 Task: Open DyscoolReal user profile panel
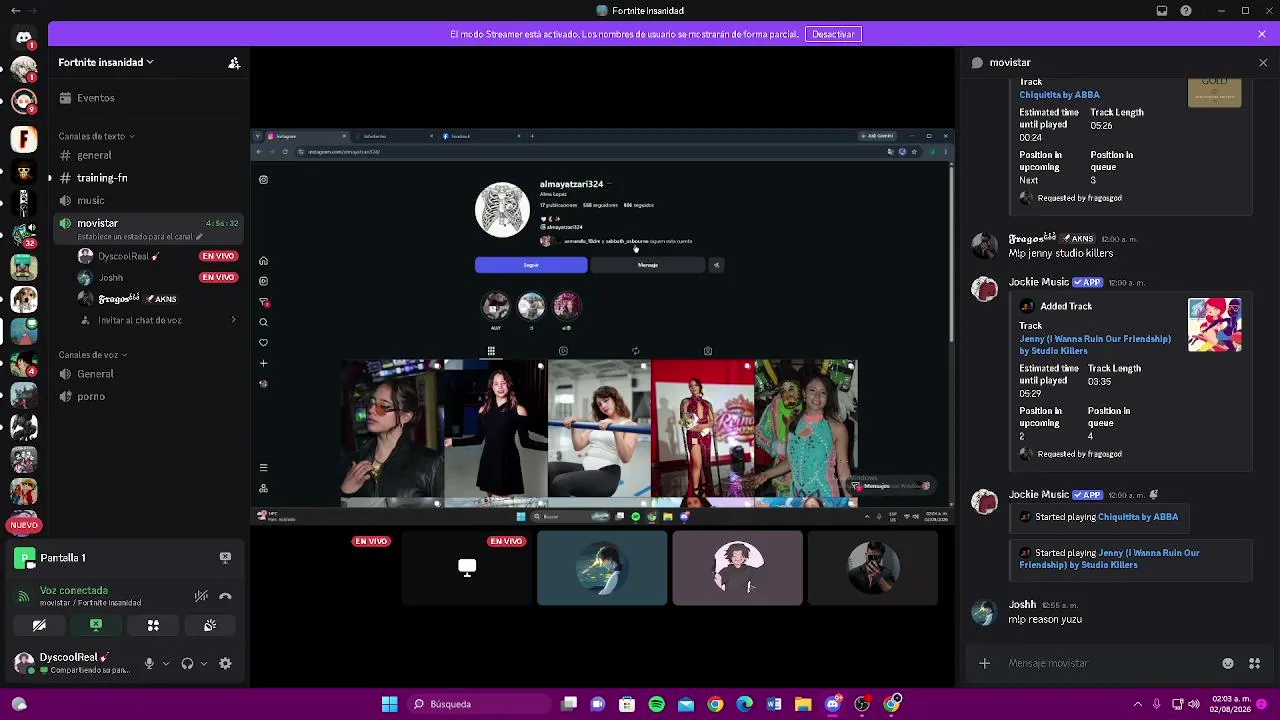point(72,663)
